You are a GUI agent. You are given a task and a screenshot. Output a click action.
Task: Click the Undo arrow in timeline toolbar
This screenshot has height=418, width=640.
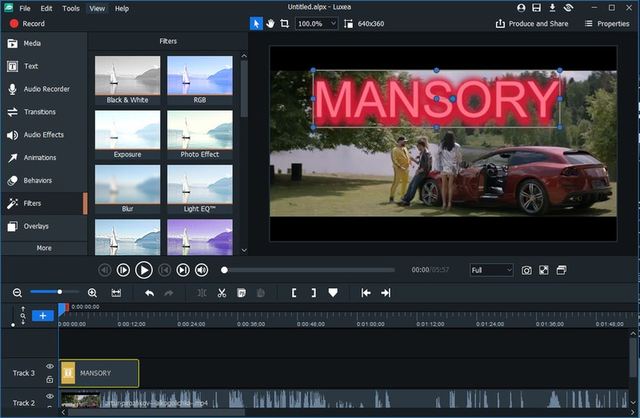pos(149,293)
